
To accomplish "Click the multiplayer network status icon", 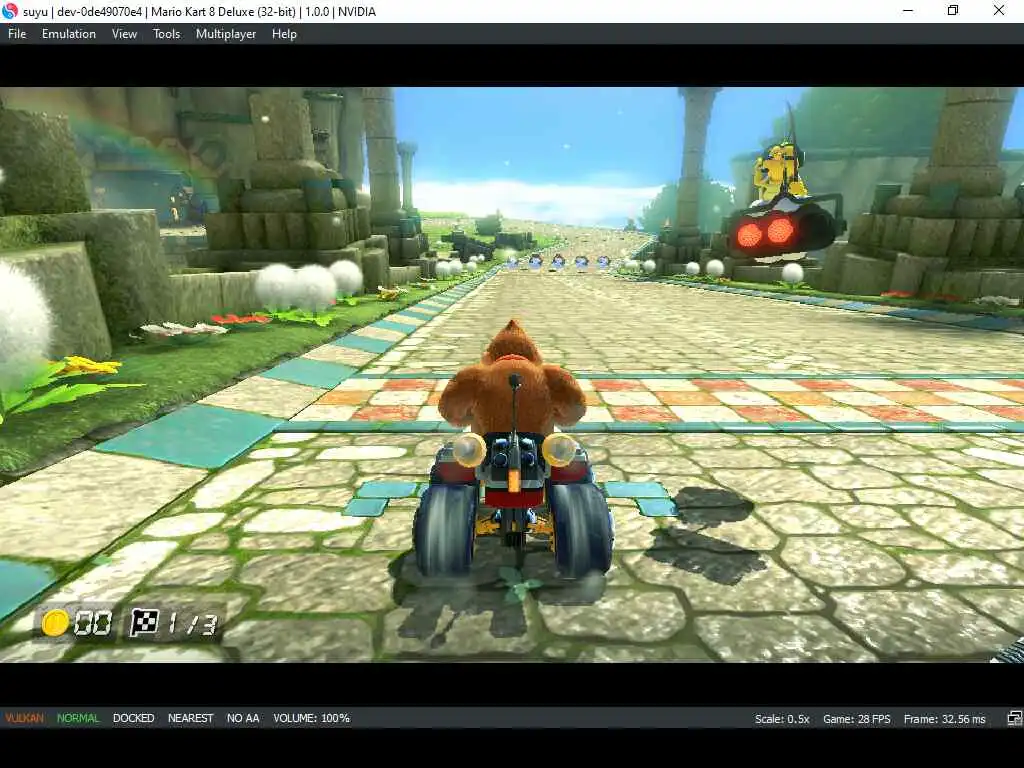I will tap(1014, 718).
